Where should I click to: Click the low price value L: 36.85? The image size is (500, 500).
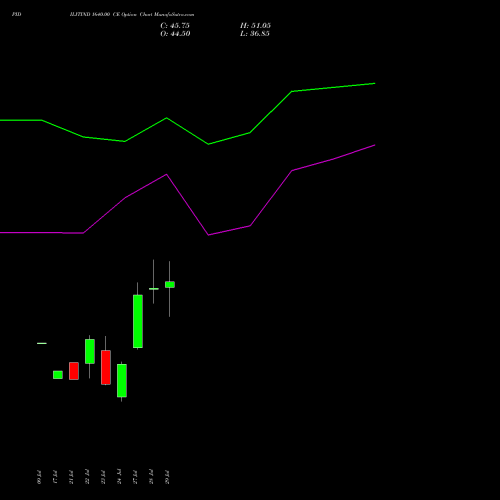point(255,34)
